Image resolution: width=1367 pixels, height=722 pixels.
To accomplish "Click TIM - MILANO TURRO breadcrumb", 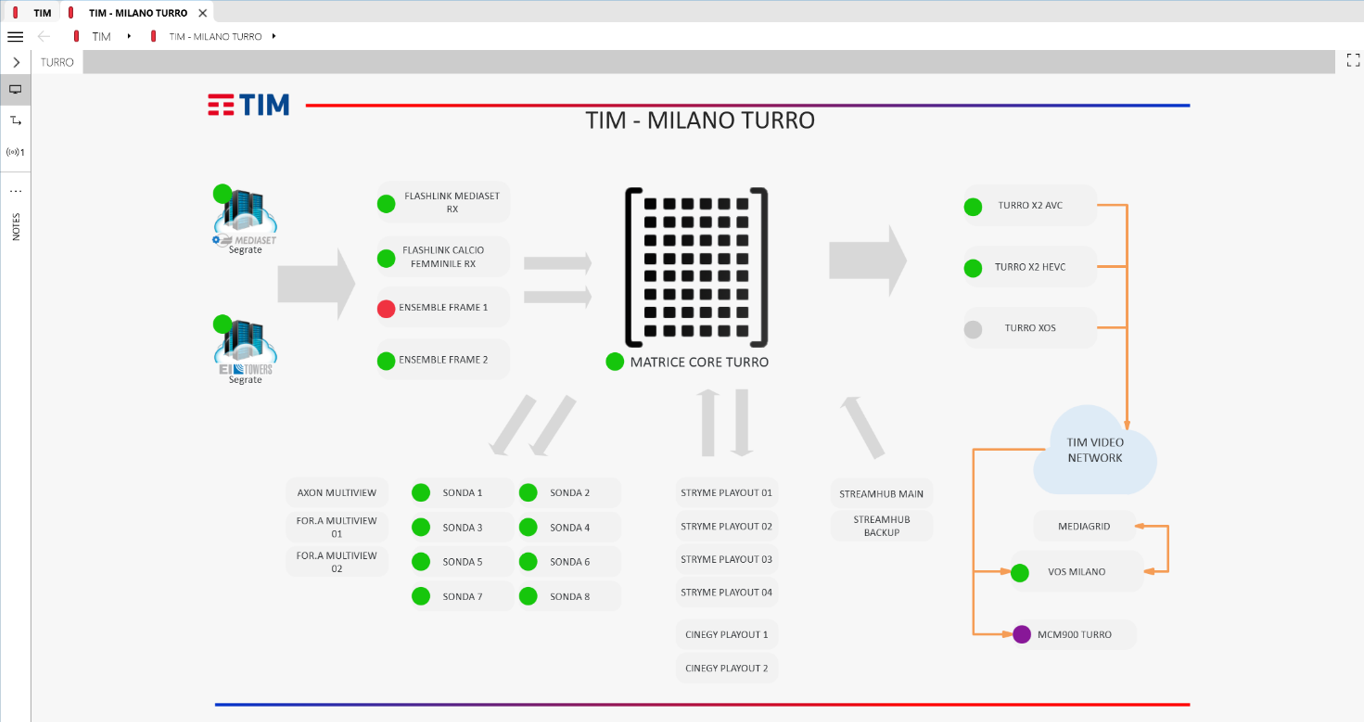I will tap(215, 36).
